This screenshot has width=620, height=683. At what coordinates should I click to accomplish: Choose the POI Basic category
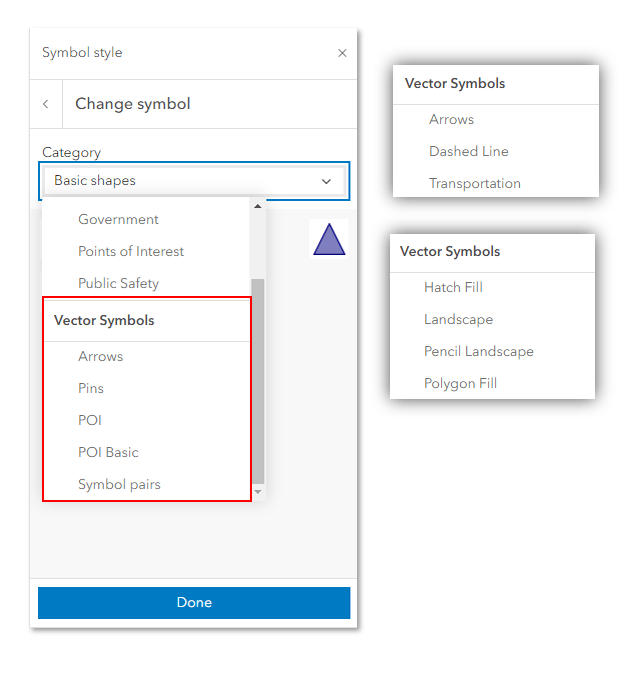click(108, 452)
